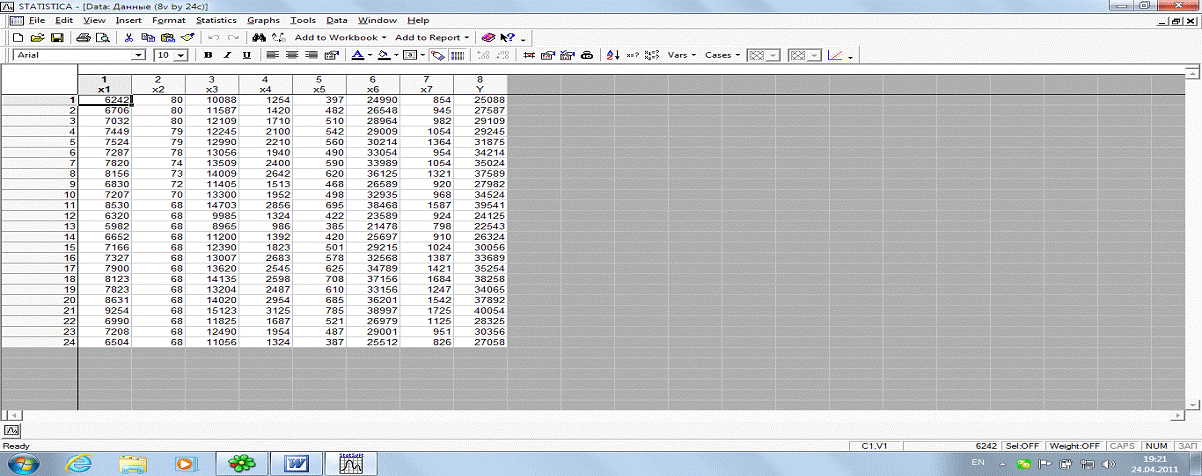The height and width of the screenshot is (476, 1202).
Task: Open the Statistics menu
Action: [x=216, y=20]
